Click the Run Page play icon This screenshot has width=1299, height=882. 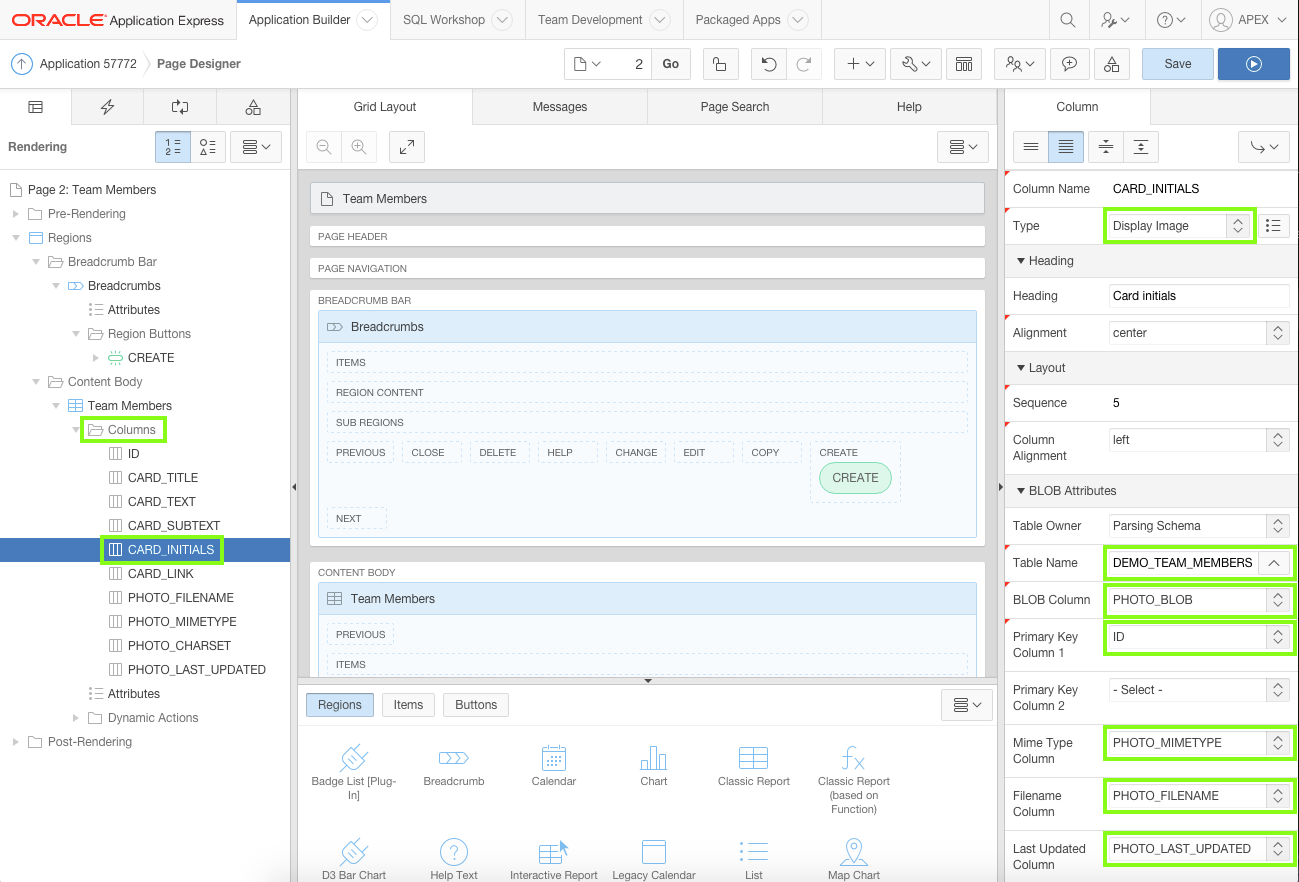click(x=1253, y=64)
